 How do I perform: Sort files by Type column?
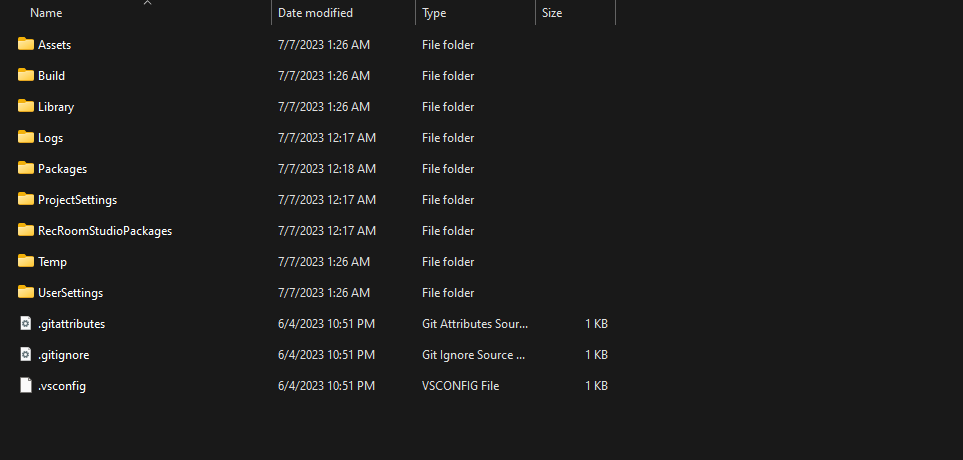click(x=434, y=13)
